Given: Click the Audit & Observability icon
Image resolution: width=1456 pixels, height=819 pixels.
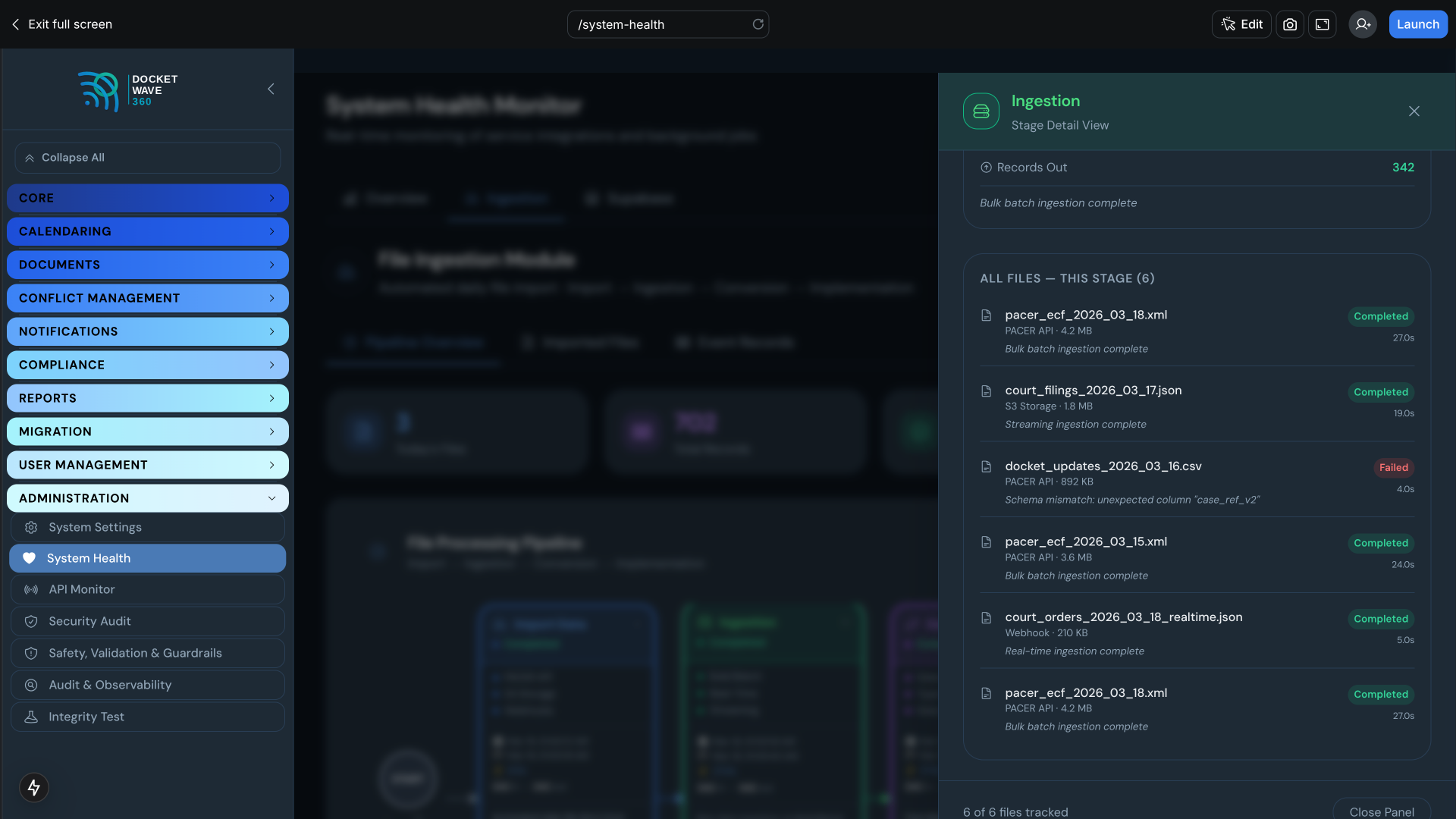Looking at the screenshot, I should (31, 685).
